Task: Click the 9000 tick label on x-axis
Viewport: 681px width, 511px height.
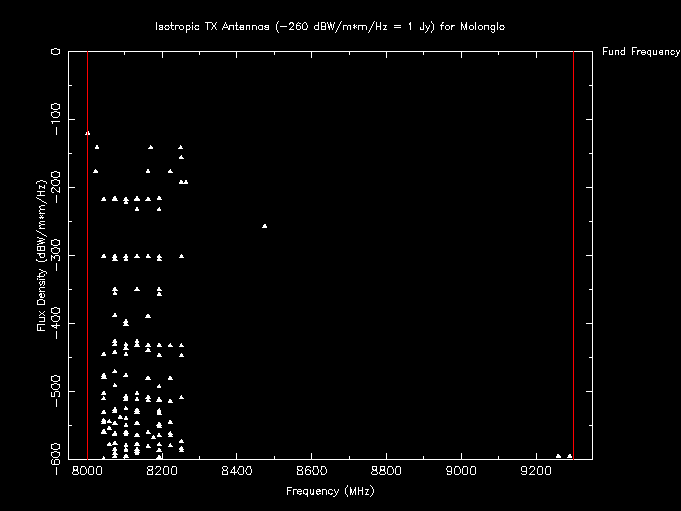Action: coord(461,472)
